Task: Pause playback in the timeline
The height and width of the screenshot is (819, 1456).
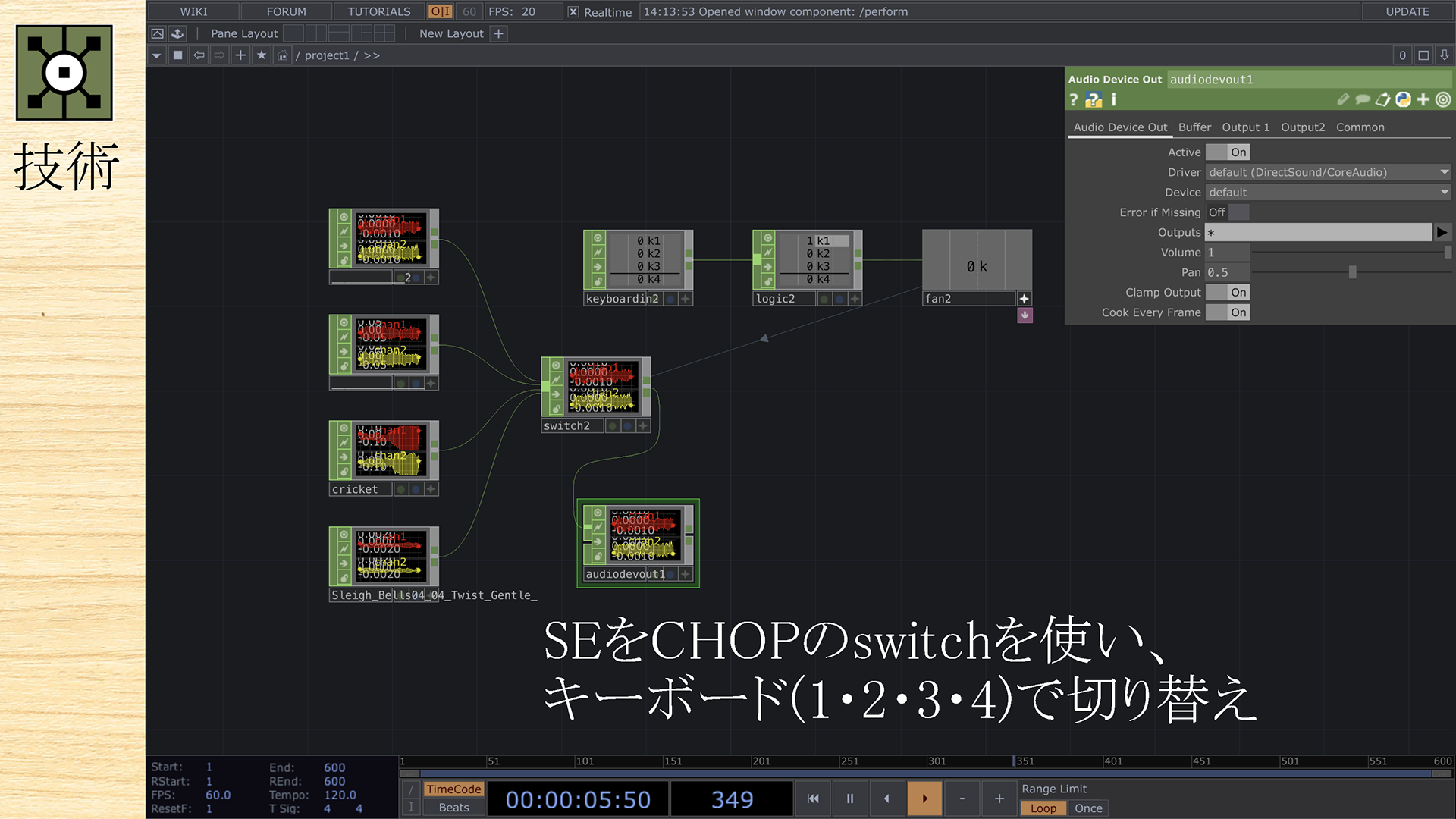Action: 850,799
